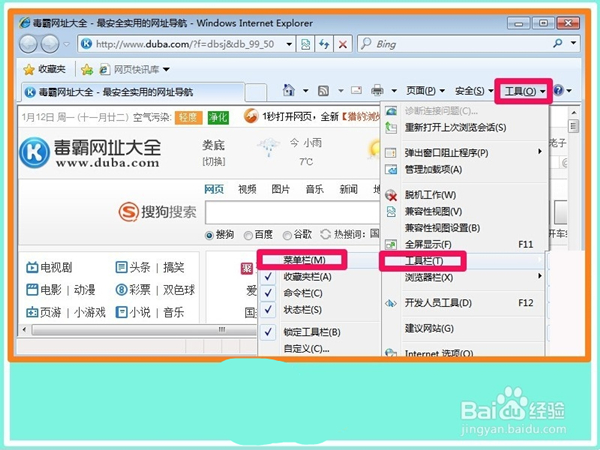Viewport: 600px width, 450px height.
Task: Open the 安全(S) dropdown menu
Action: pyautogui.click(x=474, y=91)
